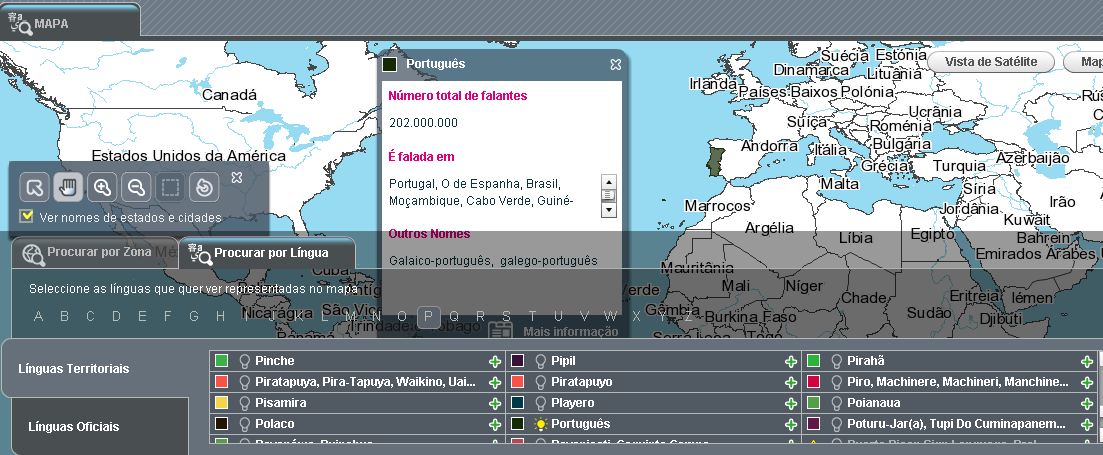Toggle Pipil lightbulb visibility
The height and width of the screenshot is (455, 1103).
(x=540, y=361)
